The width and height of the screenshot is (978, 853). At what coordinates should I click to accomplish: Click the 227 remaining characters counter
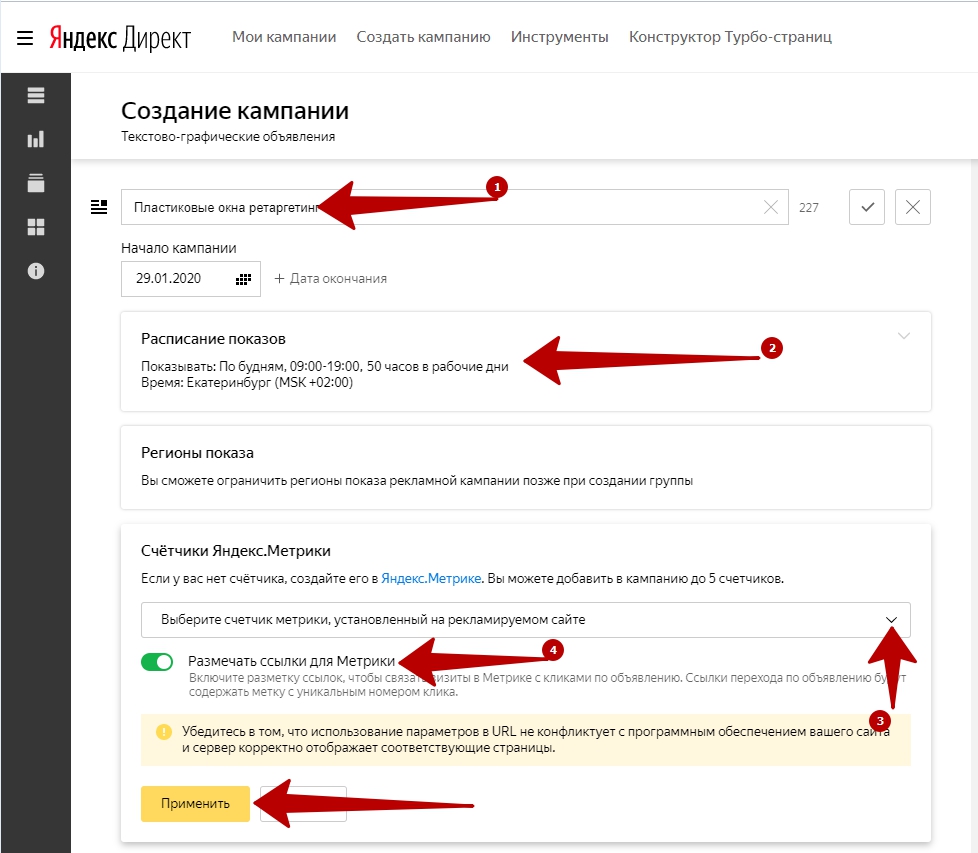809,208
